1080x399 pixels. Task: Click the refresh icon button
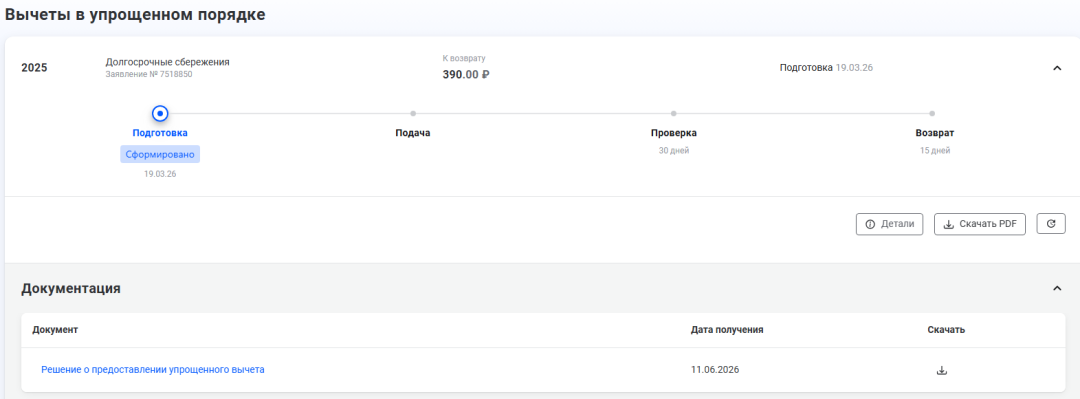[1050, 224]
